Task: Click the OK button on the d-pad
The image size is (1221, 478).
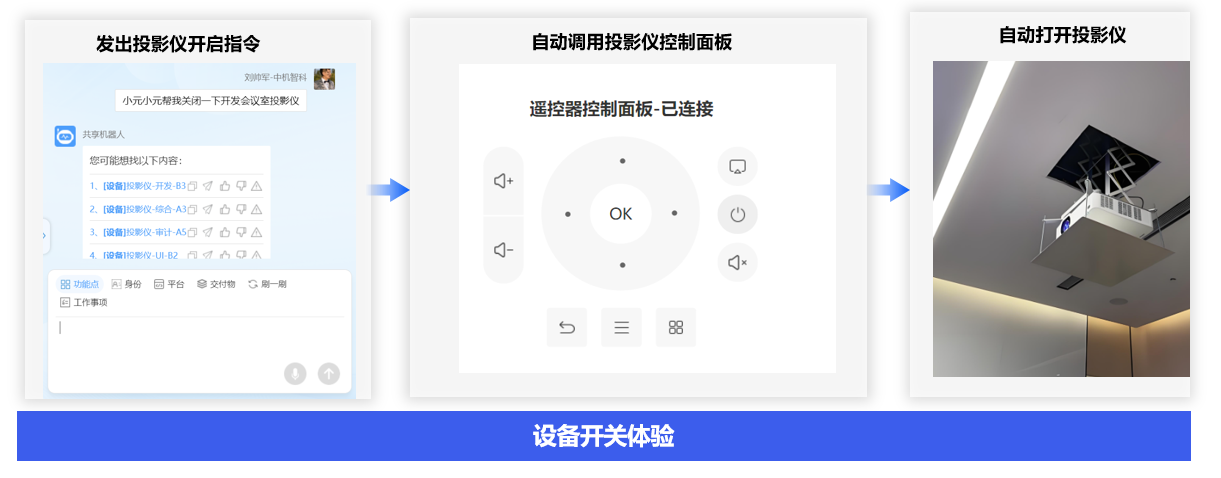Action: pyautogui.click(x=621, y=213)
